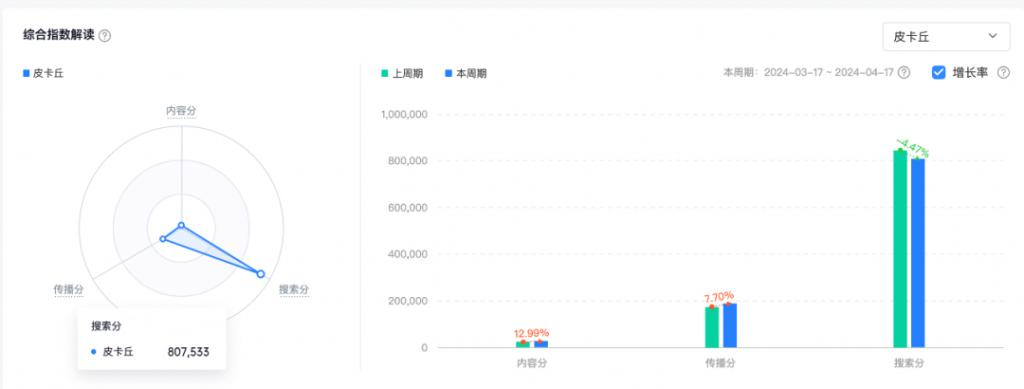Click green 搜索分 上周期 bar
The height and width of the screenshot is (389, 1024).
(900, 249)
